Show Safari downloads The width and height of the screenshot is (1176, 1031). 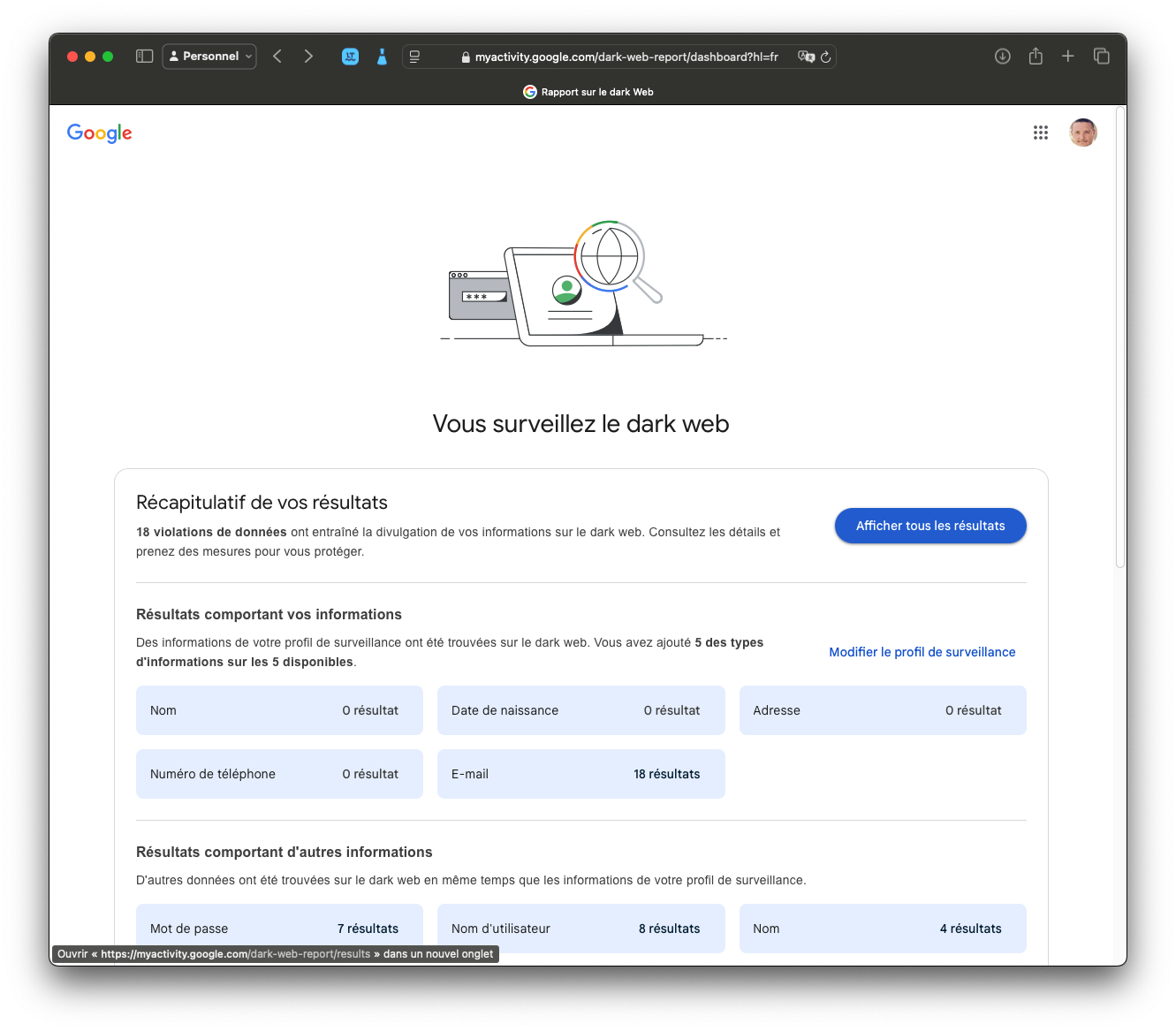[x=1002, y=57]
